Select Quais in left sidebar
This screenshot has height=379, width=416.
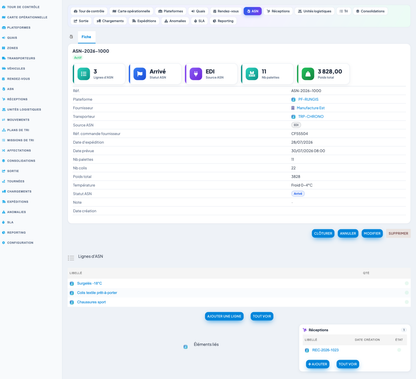point(10,38)
